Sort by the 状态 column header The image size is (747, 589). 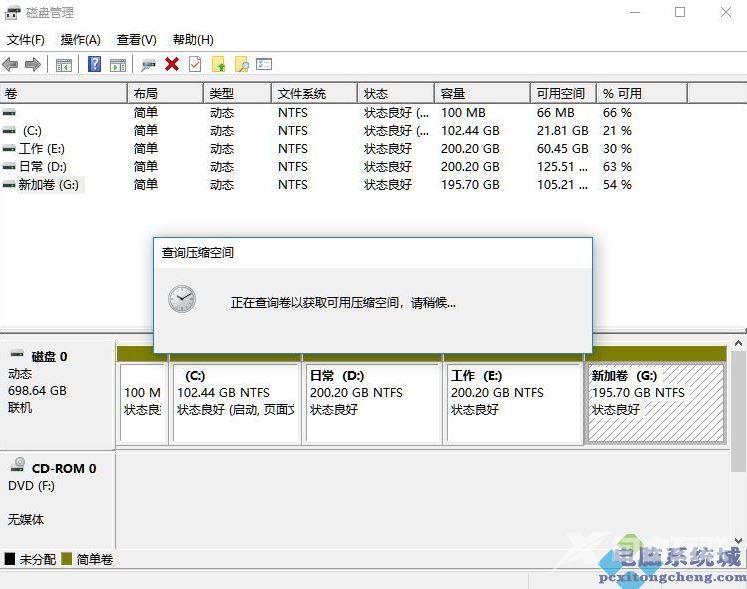(396, 93)
